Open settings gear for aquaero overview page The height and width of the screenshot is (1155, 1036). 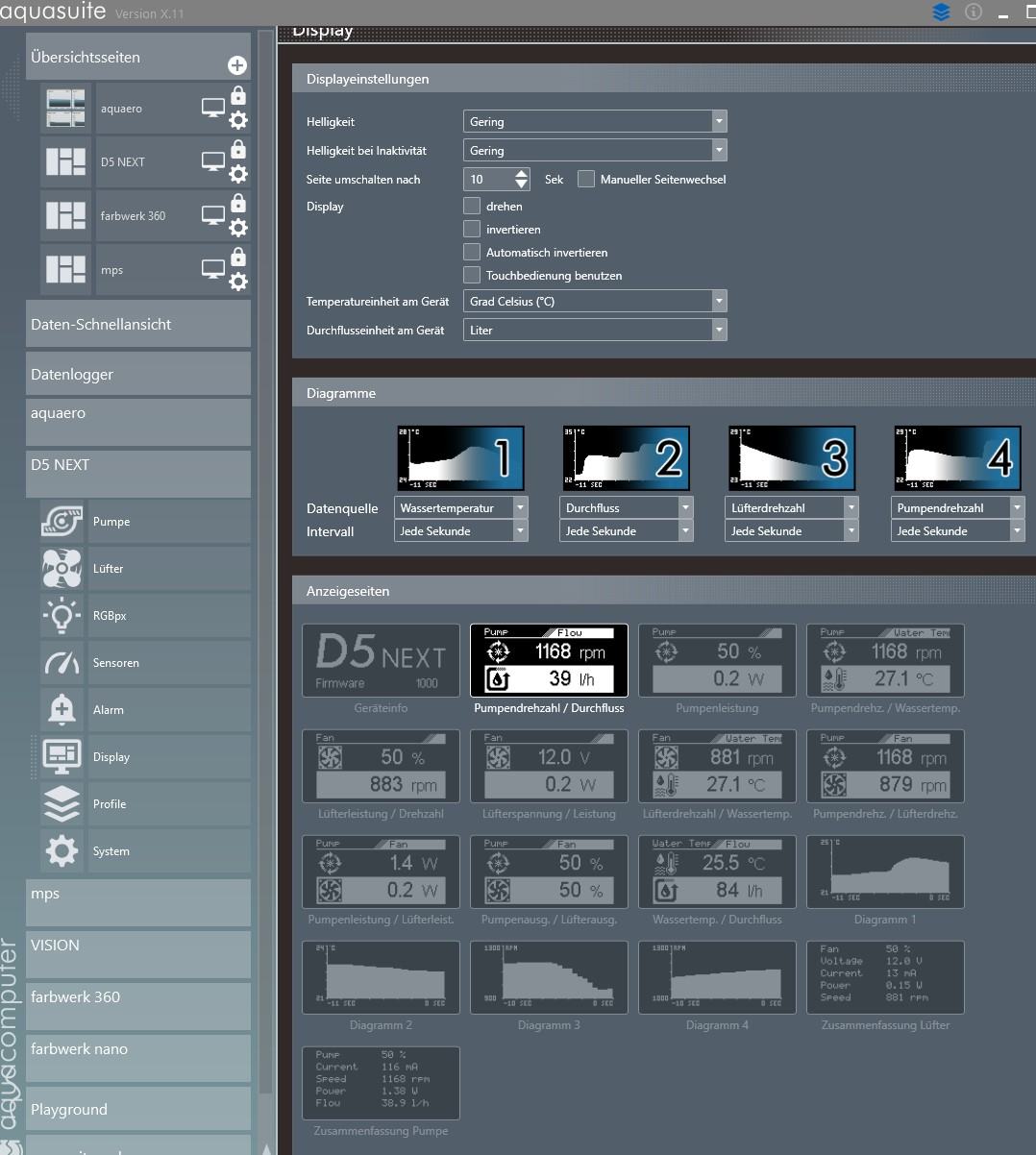point(238,120)
